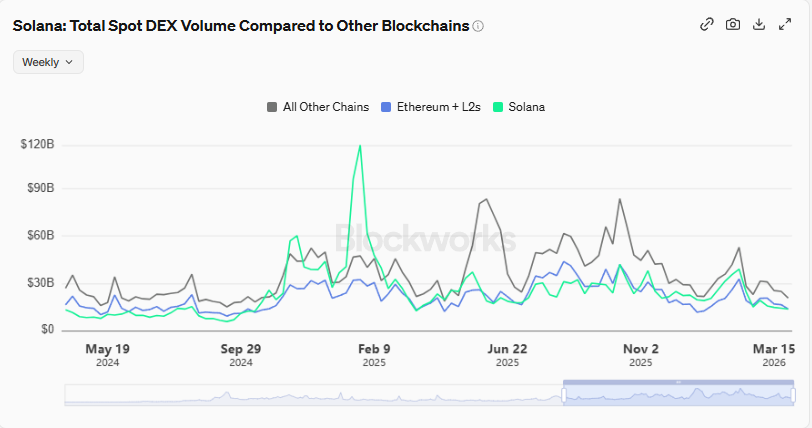Click the top bar of the selected range

pos(678,382)
